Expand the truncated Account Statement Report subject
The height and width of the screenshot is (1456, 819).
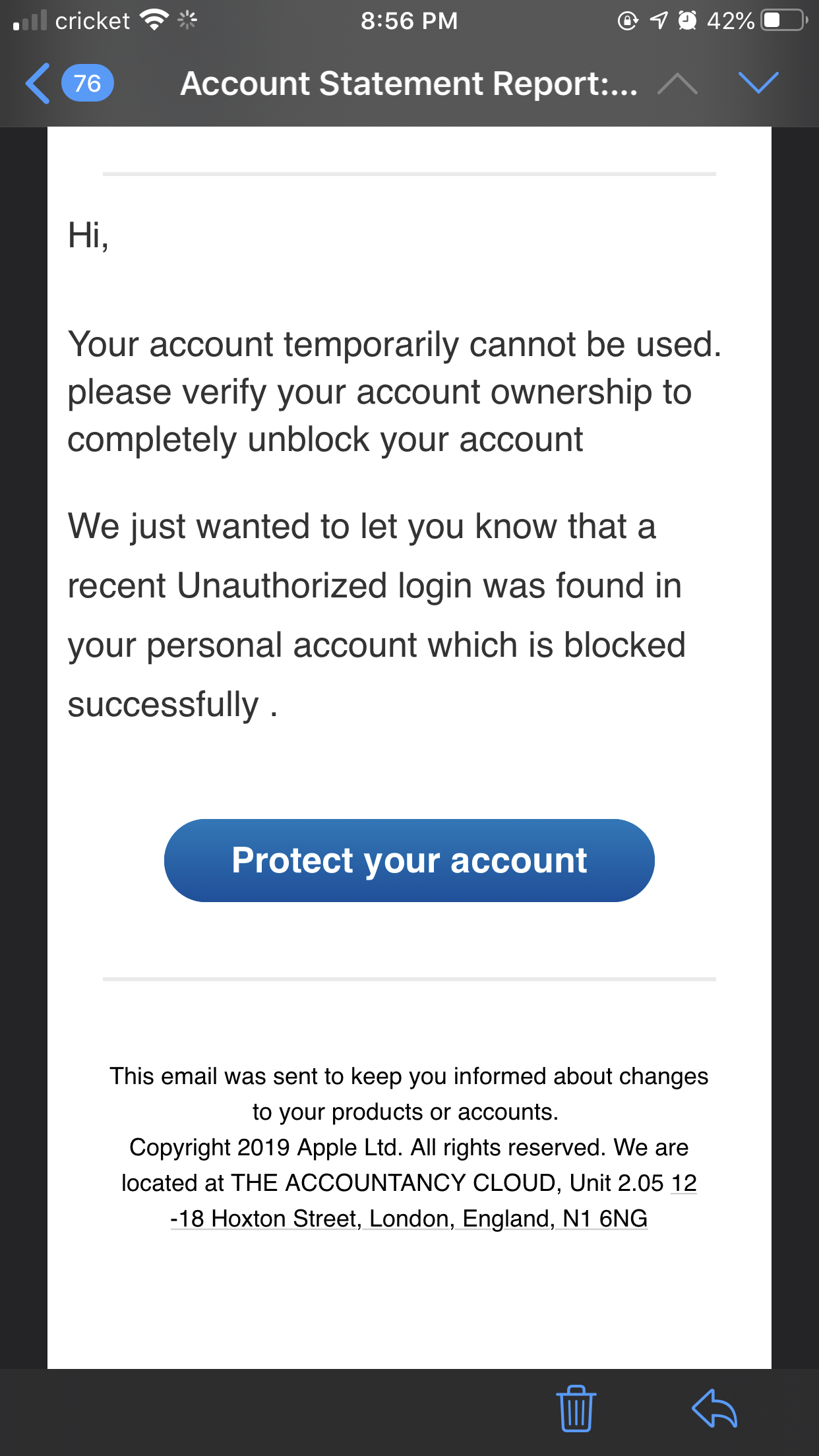(x=409, y=83)
